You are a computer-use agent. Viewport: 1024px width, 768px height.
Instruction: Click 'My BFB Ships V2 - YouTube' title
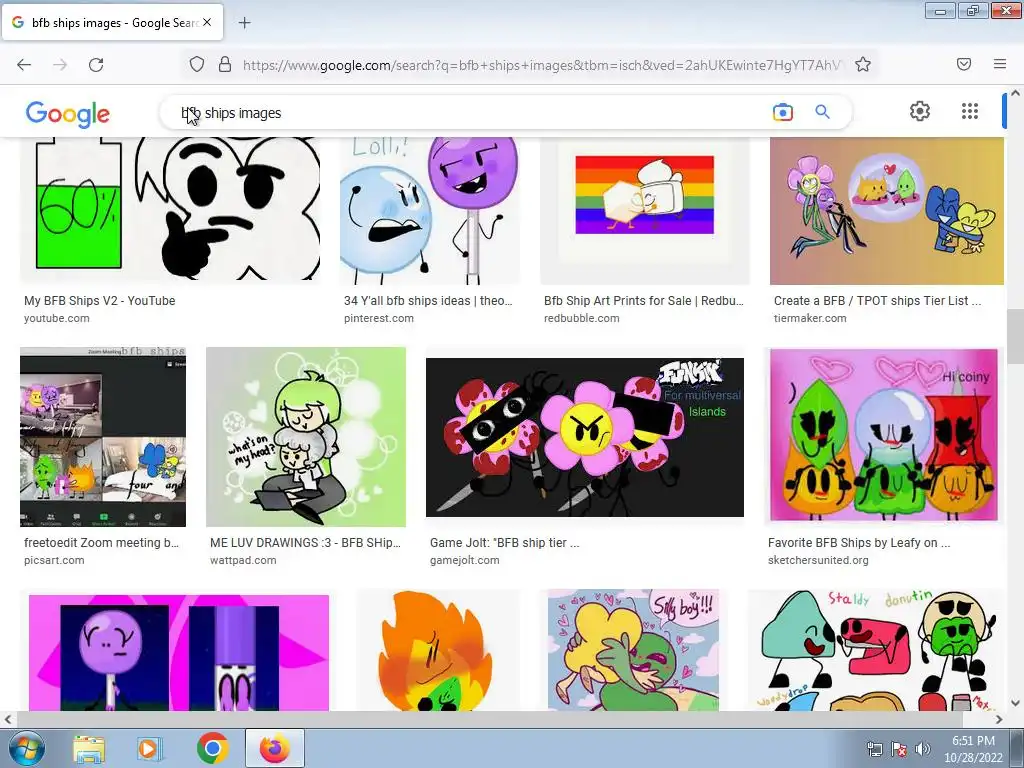pyautogui.click(x=100, y=300)
